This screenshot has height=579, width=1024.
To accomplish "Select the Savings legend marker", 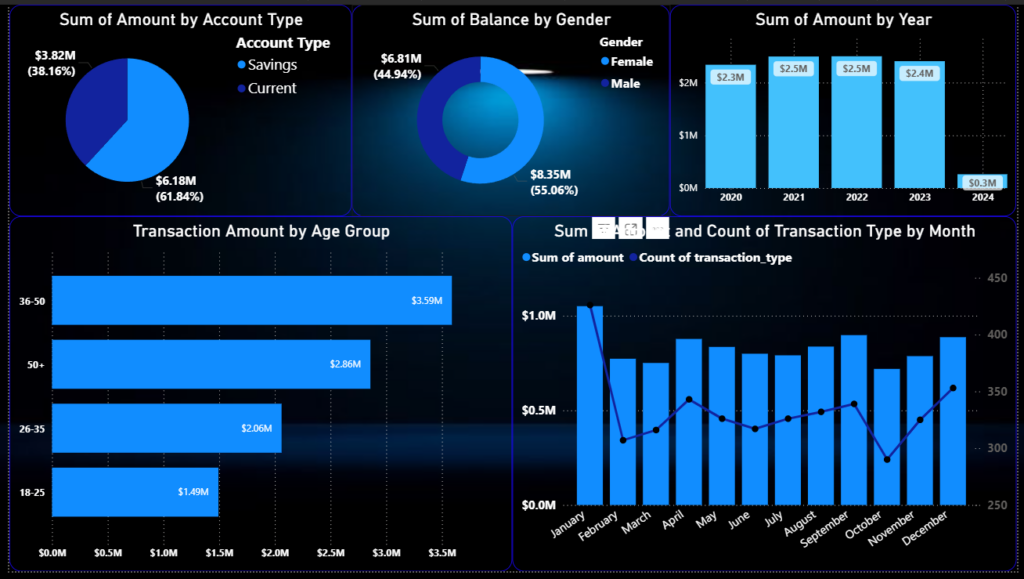I will 242,65.
